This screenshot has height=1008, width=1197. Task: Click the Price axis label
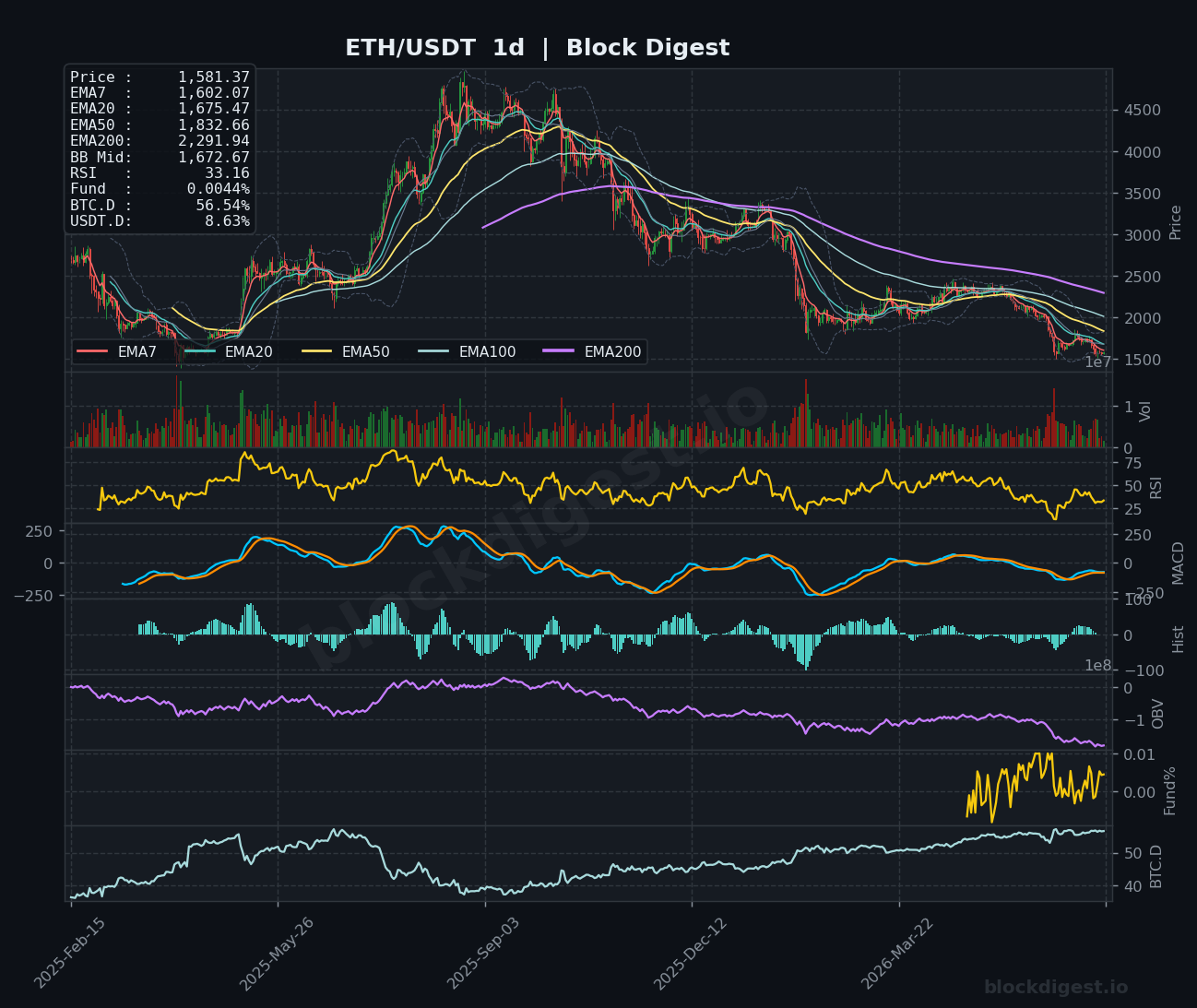(1175, 221)
